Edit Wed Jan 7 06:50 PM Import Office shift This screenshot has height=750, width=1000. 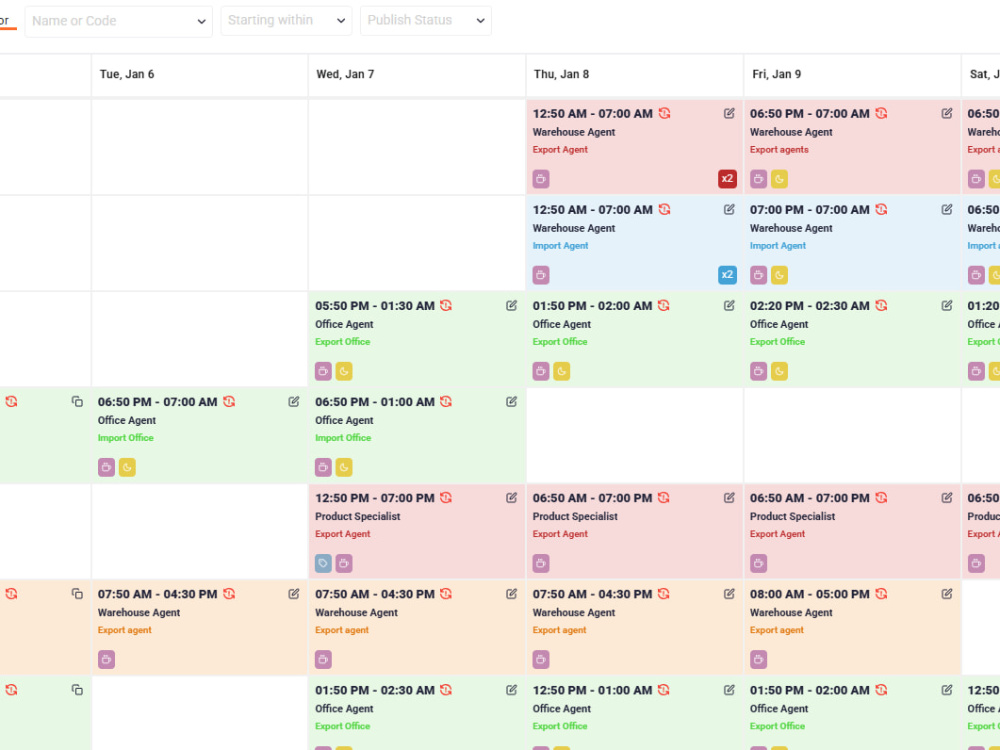click(511, 402)
